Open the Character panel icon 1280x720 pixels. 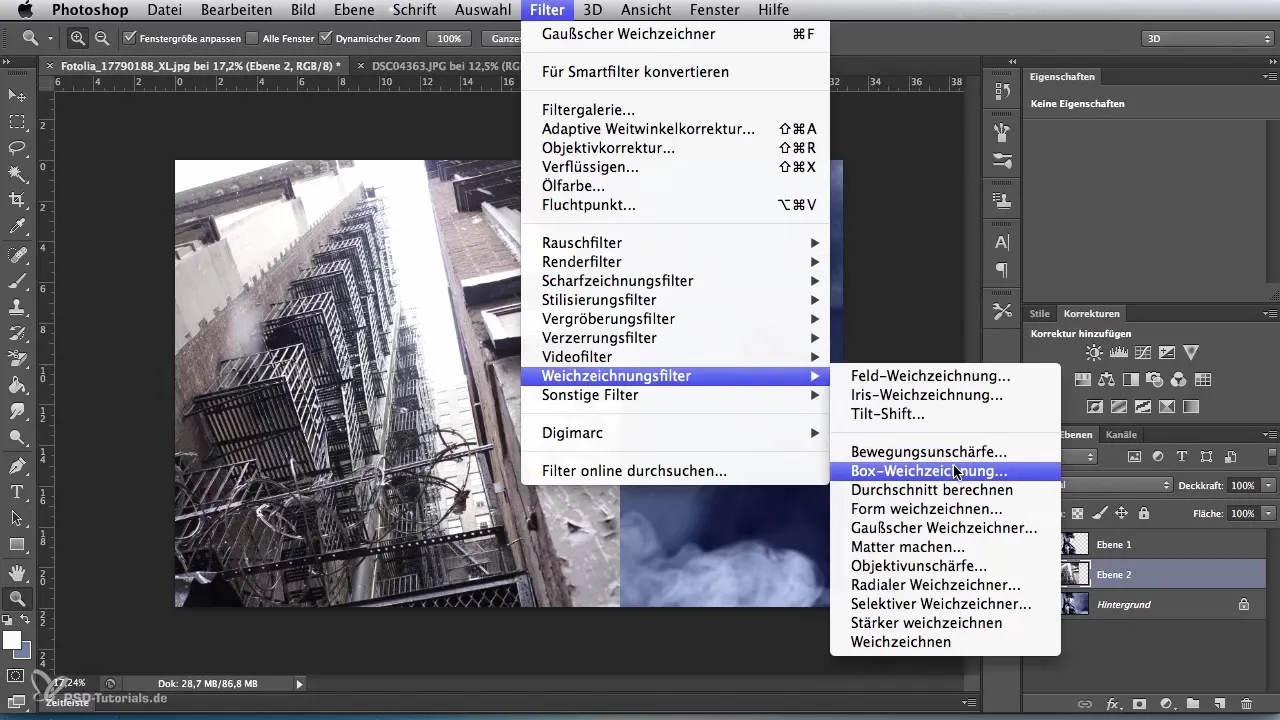[x=1002, y=242]
